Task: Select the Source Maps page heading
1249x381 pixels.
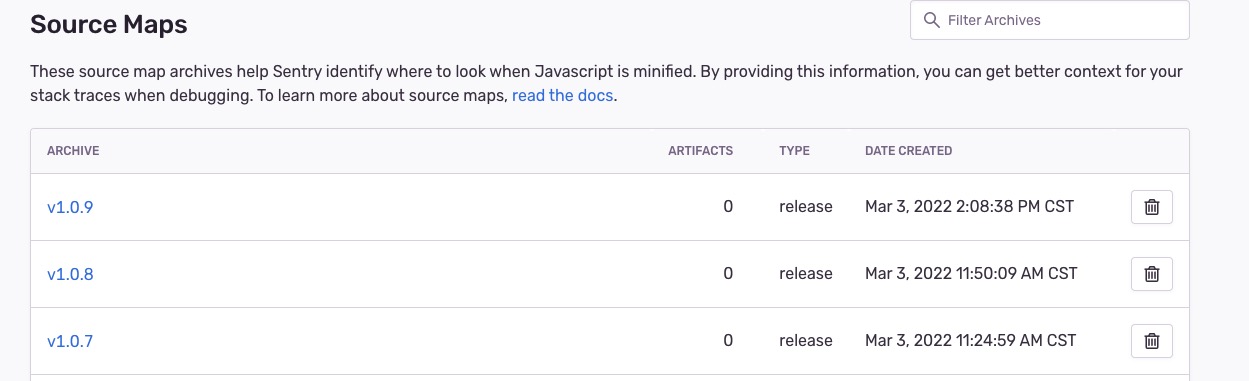Action: pos(109,24)
